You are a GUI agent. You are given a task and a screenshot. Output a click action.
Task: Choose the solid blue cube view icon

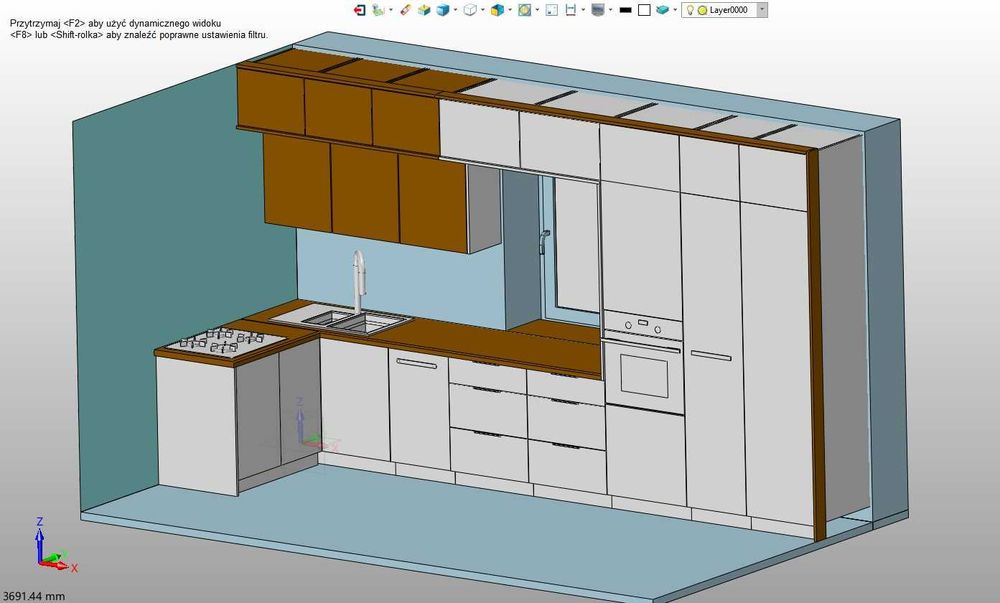tap(442, 10)
